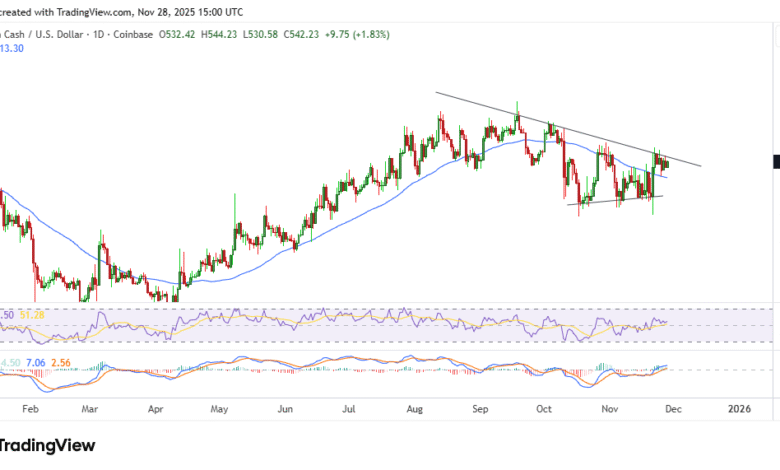Click the black current price marker on right edge

coord(776,161)
